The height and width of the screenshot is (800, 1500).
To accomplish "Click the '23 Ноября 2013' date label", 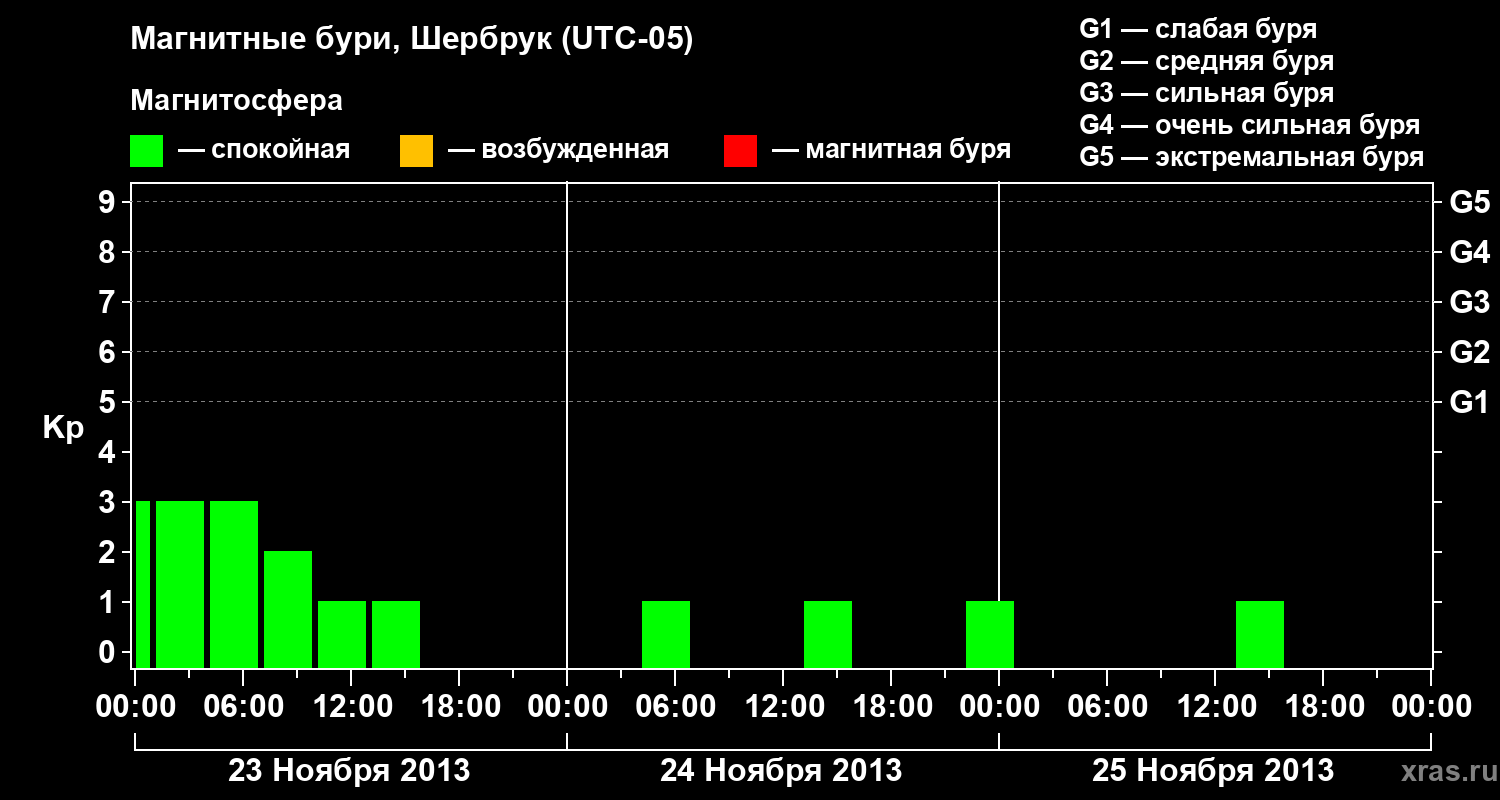I will pos(350,770).
